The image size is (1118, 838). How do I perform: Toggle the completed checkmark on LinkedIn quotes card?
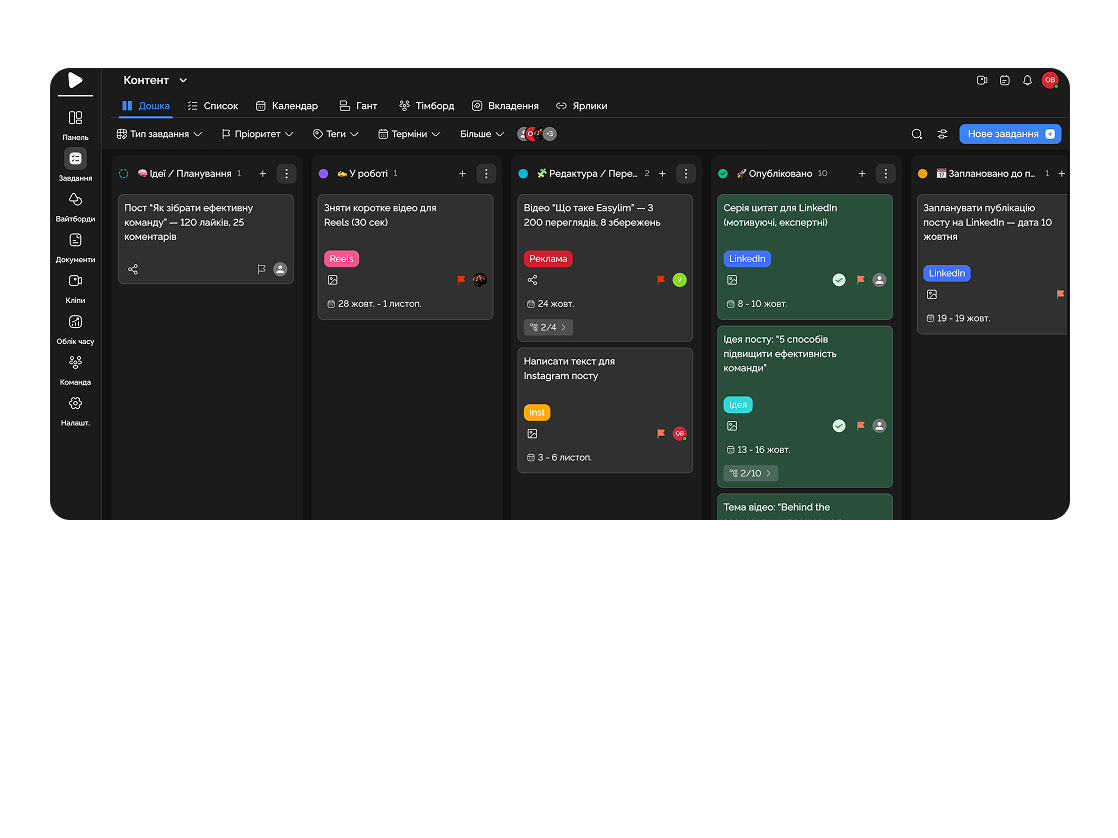(x=839, y=280)
